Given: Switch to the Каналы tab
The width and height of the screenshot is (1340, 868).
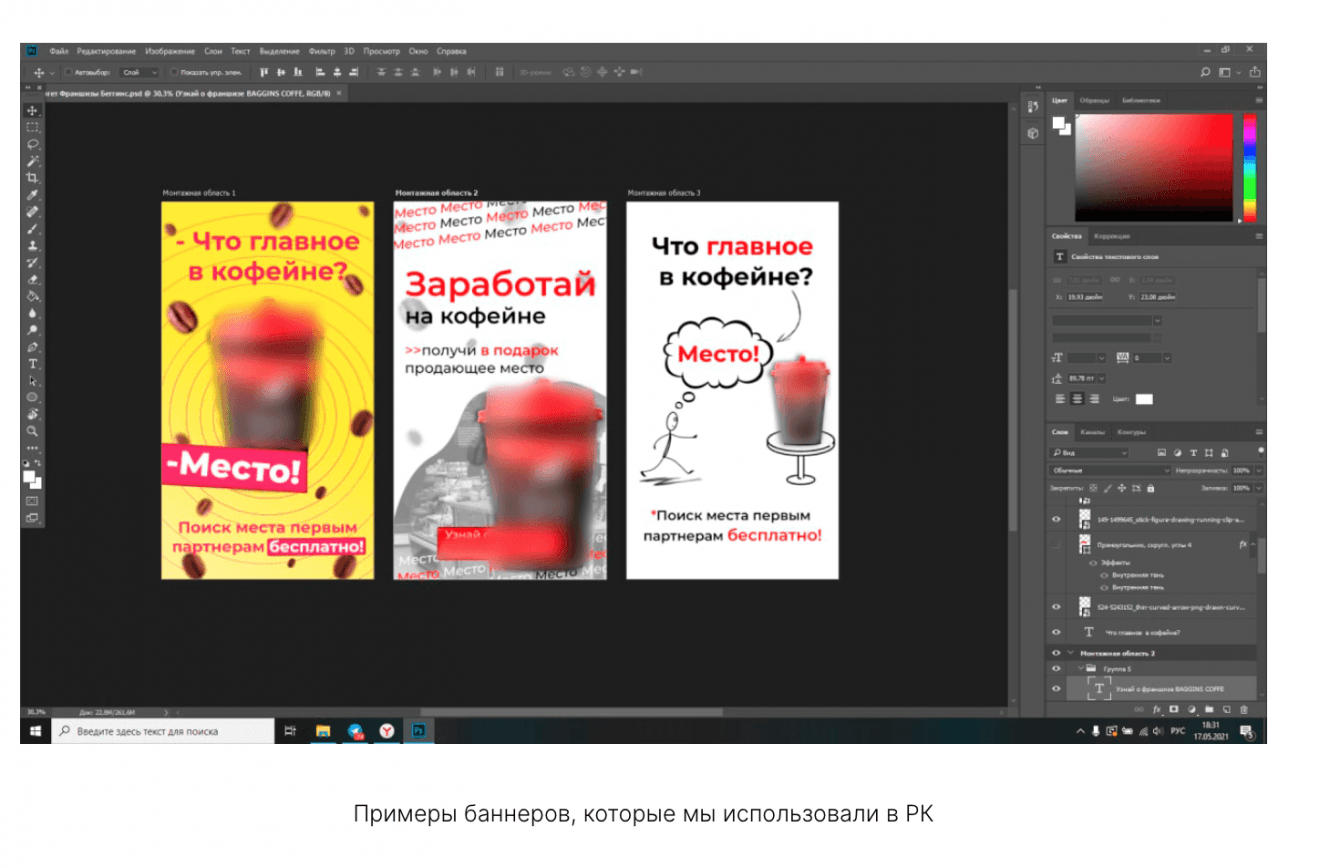Looking at the screenshot, I should [x=1092, y=432].
